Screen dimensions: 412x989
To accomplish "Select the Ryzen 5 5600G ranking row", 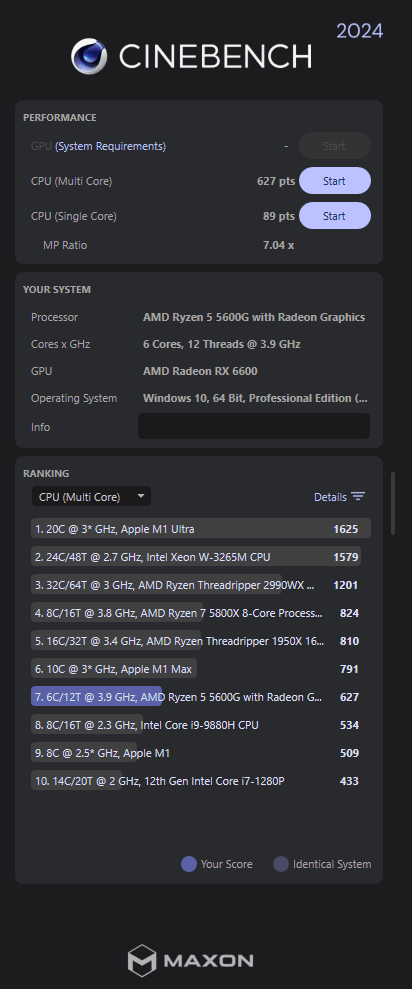I will click(x=201, y=697).
